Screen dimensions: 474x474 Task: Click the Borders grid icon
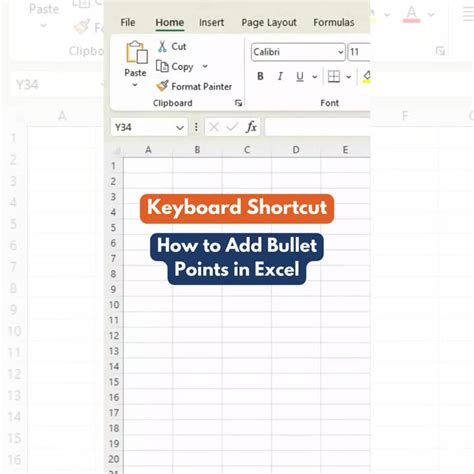pyautogui.click(x=334, y=77)
